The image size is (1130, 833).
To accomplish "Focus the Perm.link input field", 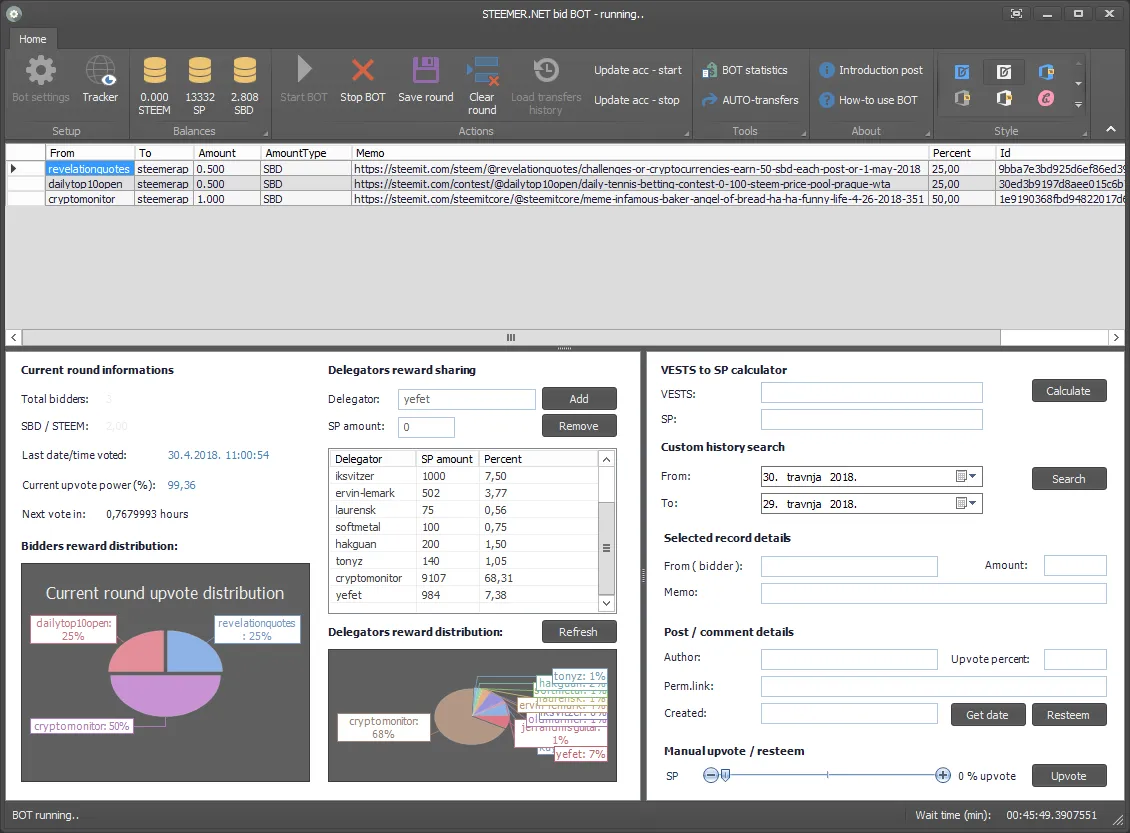I will pyautogui.click(x=933, y=686).
